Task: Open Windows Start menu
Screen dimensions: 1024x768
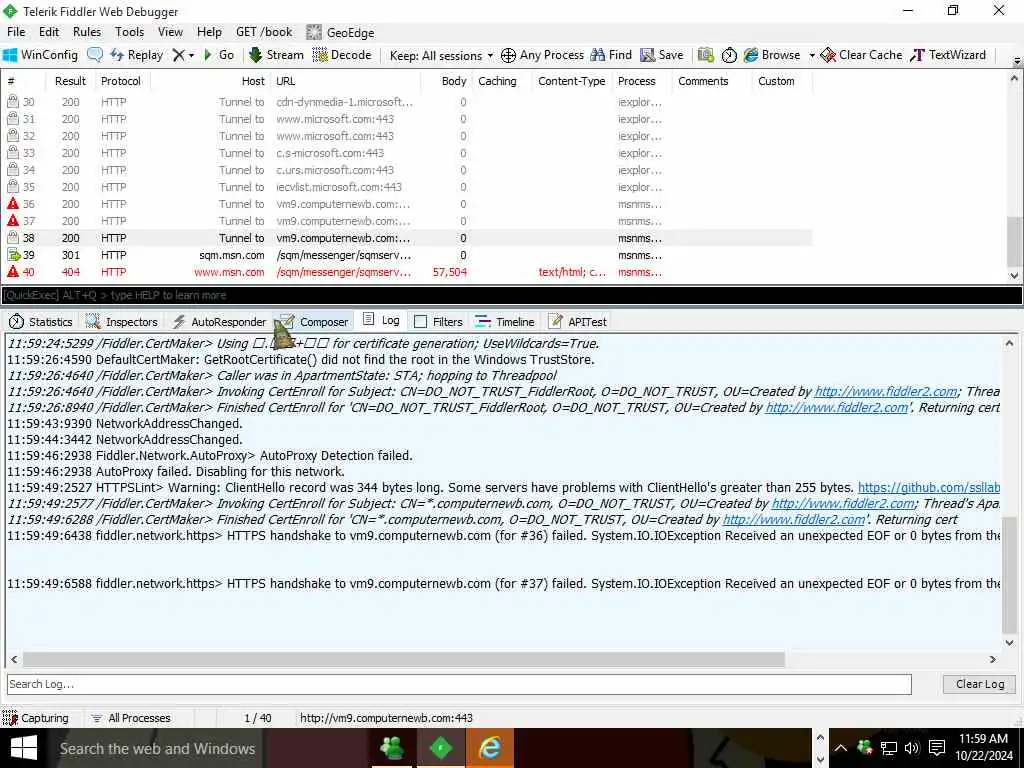Action: [24, 748]
